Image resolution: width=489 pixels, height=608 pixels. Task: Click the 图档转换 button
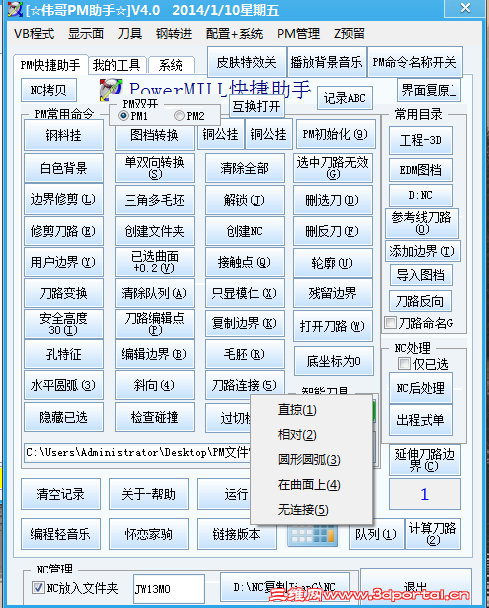[155, 135]
